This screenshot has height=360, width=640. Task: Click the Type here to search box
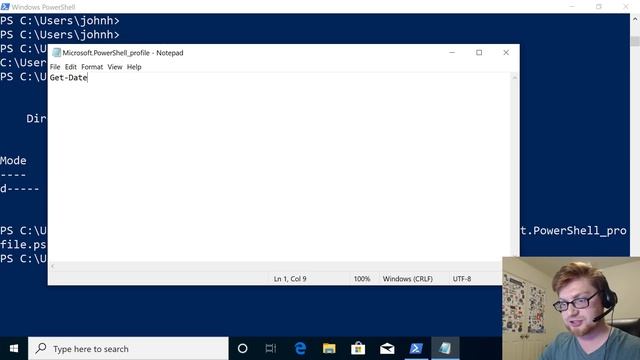click(129, 349)
